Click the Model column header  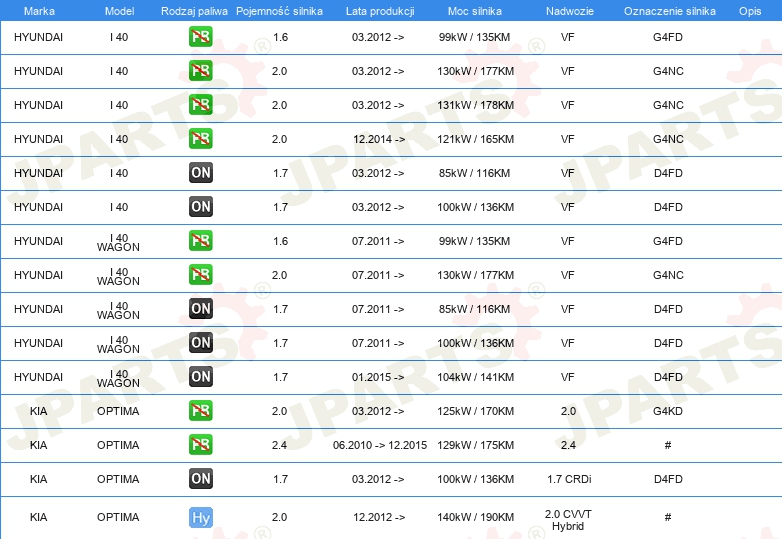point(119,11)
